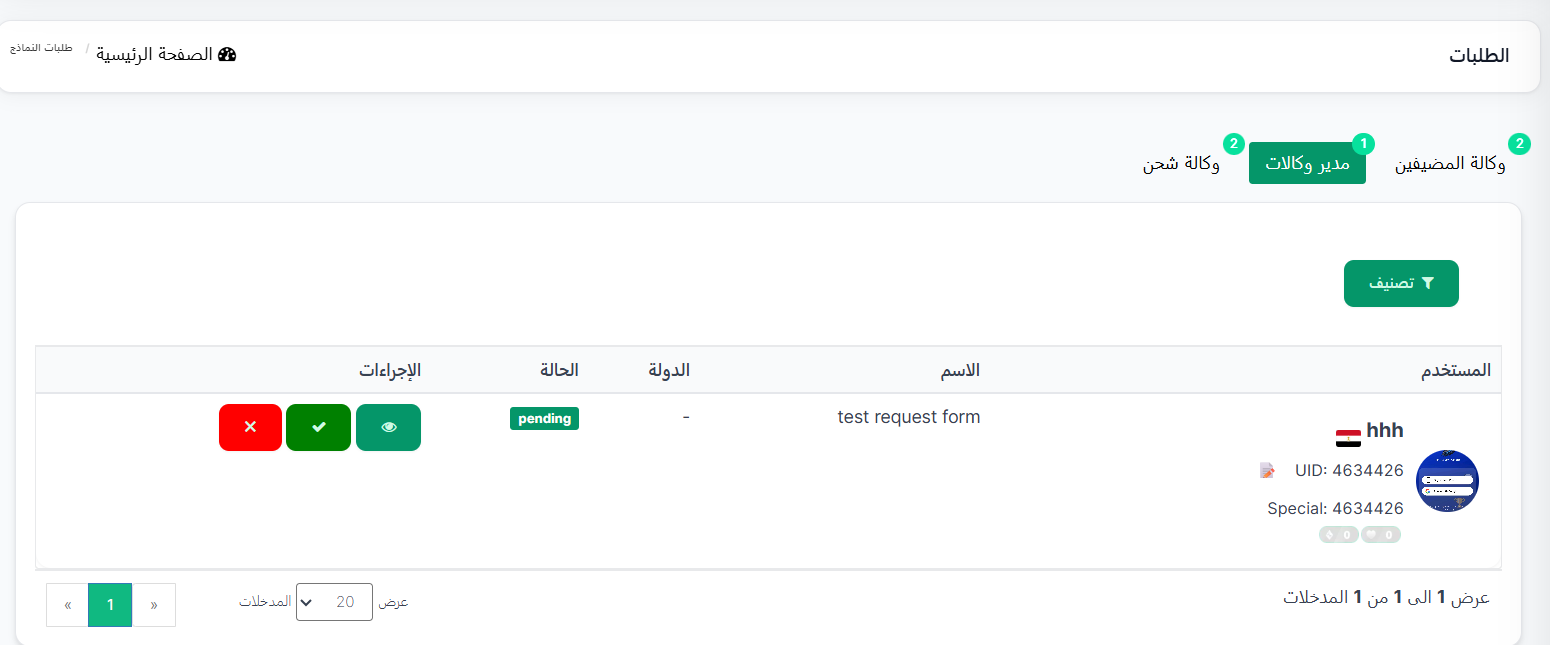Open الصفحة الرئيسية breadcrumb link
This screenshot has width=1550, height=645.
(x=154, y=54)
